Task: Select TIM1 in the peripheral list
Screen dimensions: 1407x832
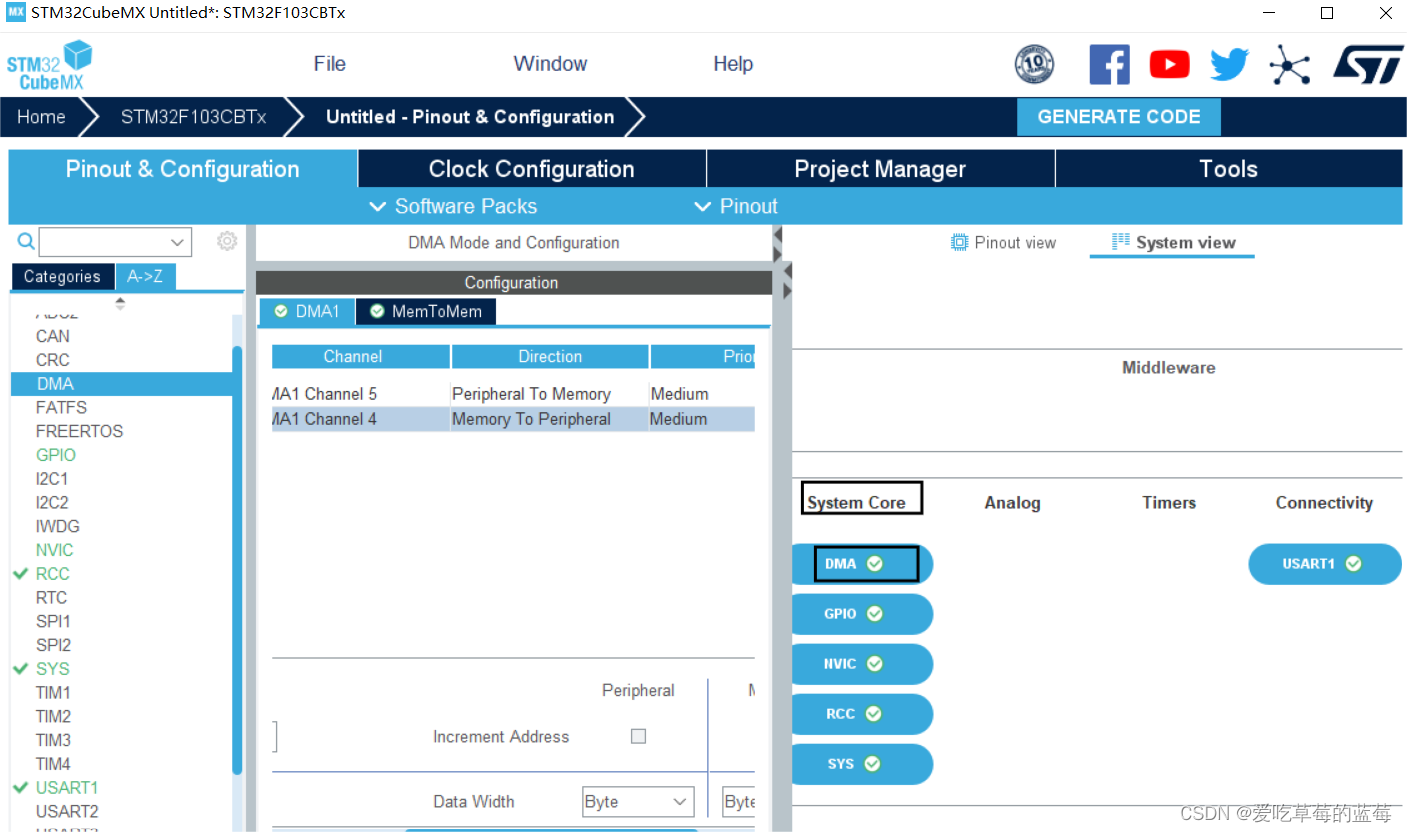Action: pos(53,693)
